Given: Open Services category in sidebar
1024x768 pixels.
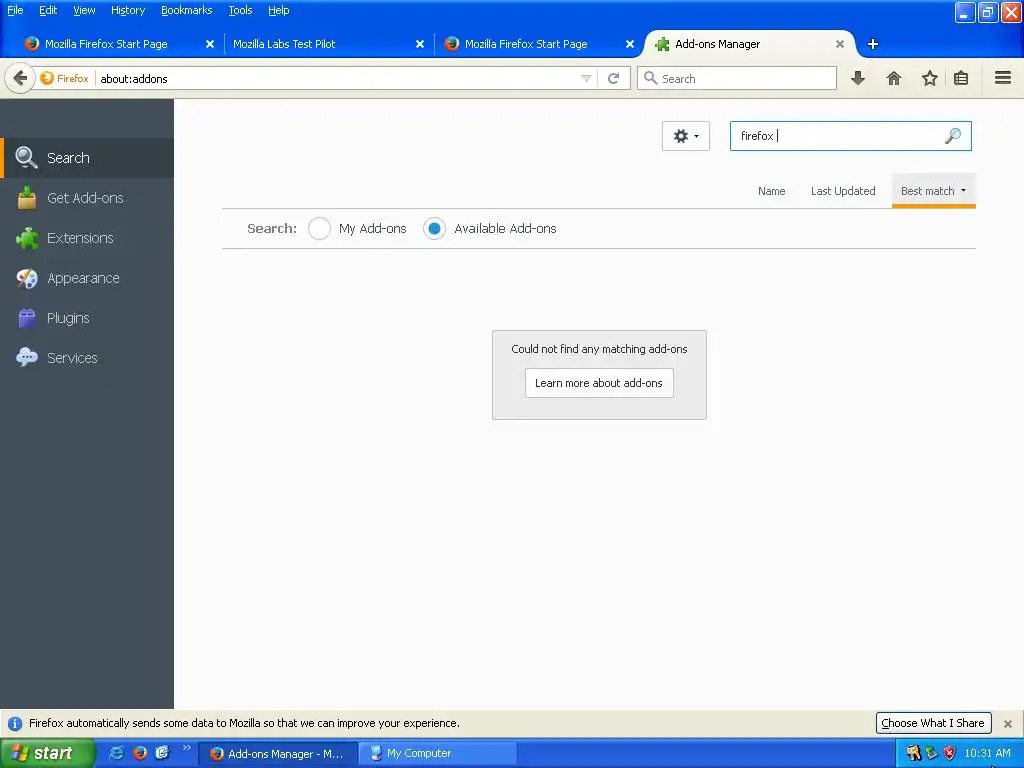Looking at the screenshot, I should click(88, 358).
